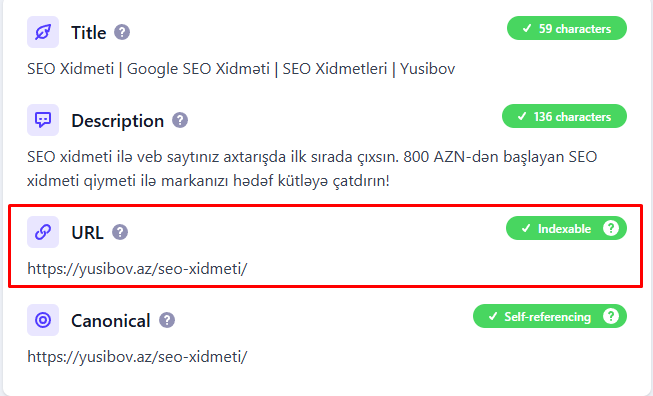Click the 59 characters badge
Image resolution: width=653 pixels, height=396 pixels.
[567, 28]
